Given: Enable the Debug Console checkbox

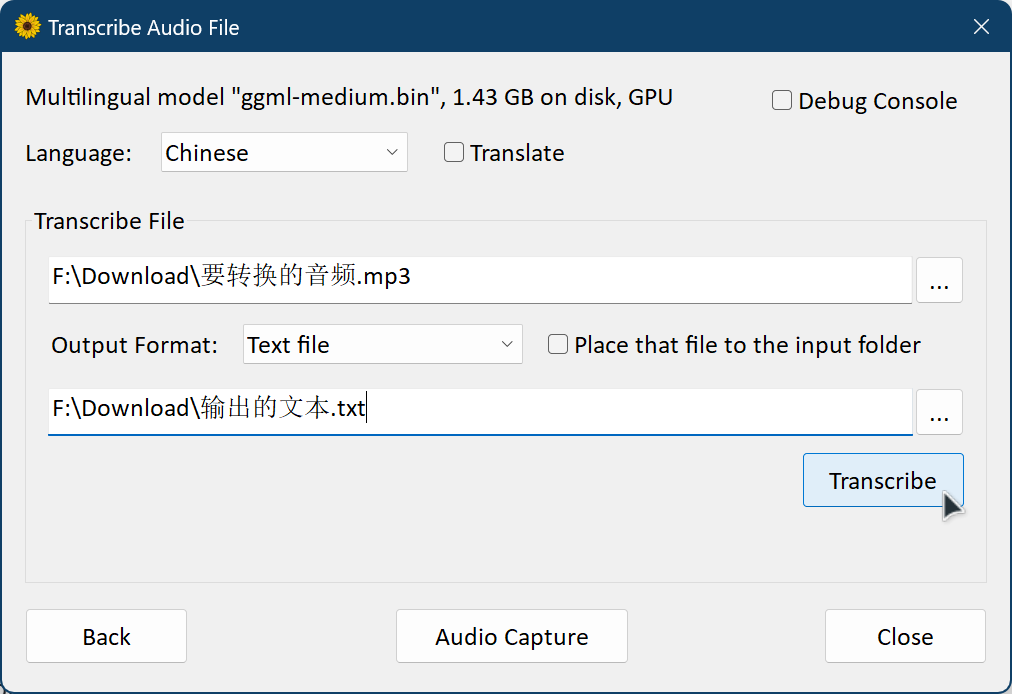Looking at the screenshot, I should tap(782, 101).
